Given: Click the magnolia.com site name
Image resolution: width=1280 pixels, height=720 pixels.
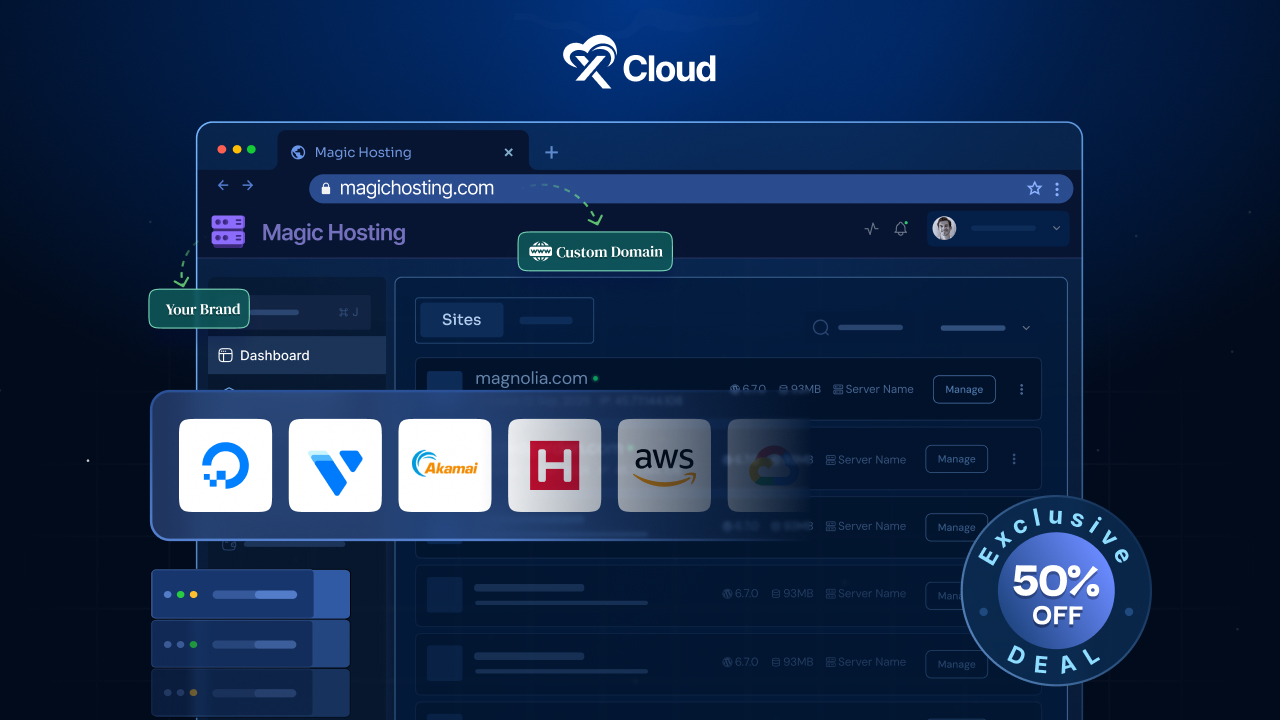Looking at the screenshot, I should [530, 378].
